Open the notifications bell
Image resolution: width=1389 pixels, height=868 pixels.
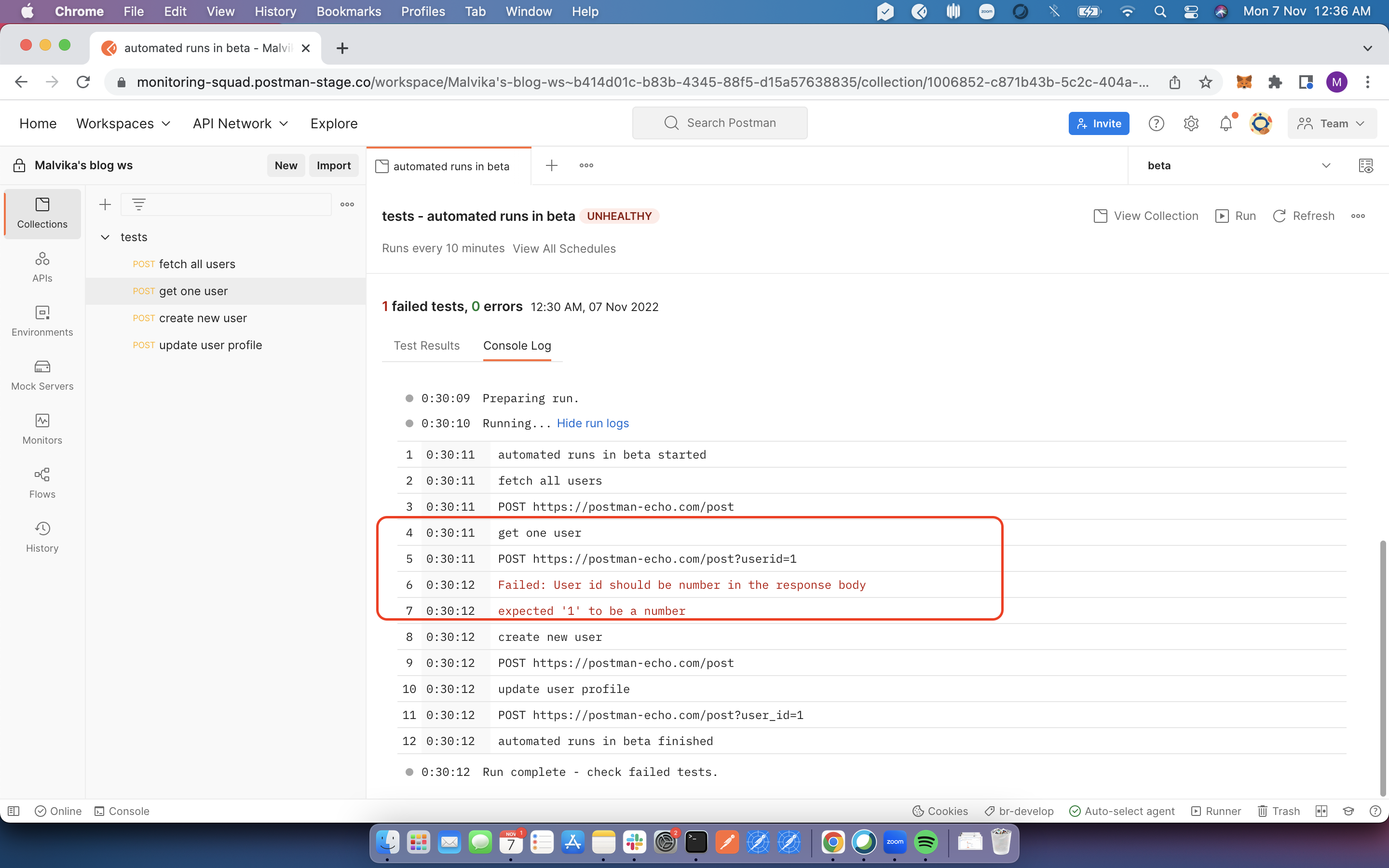coord(1226,123)
